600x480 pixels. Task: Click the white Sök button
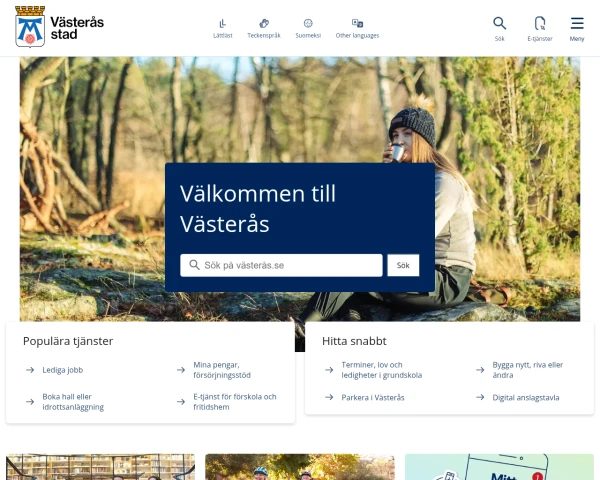point(403,265)
